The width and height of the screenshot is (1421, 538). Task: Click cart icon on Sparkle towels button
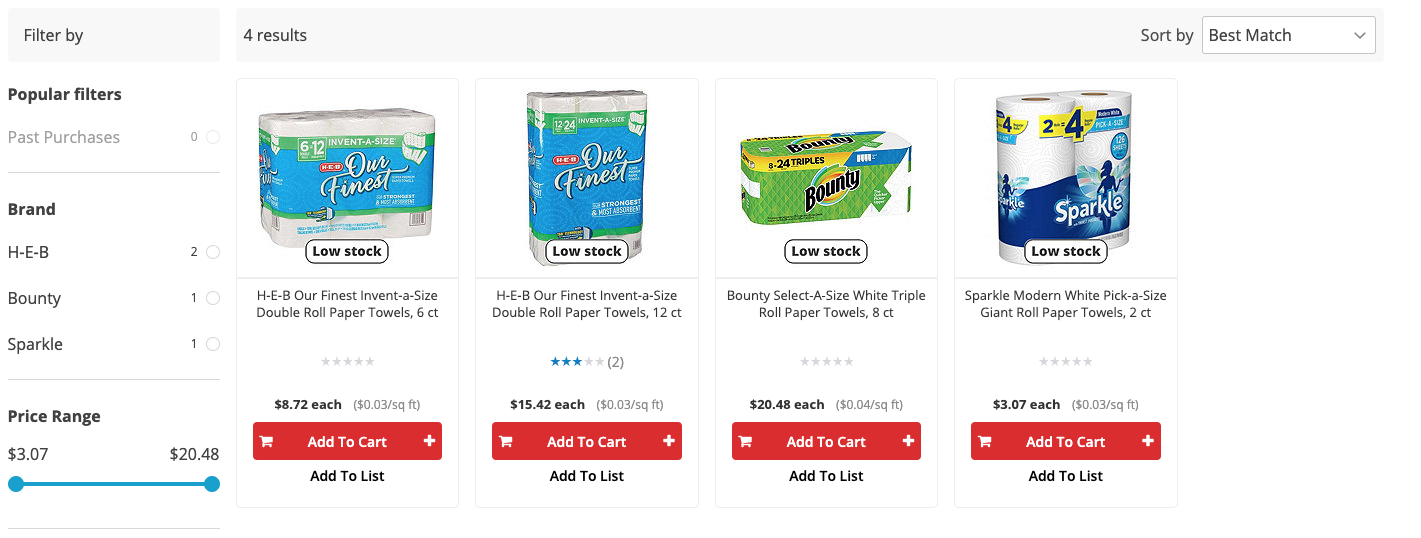(985, 441)
